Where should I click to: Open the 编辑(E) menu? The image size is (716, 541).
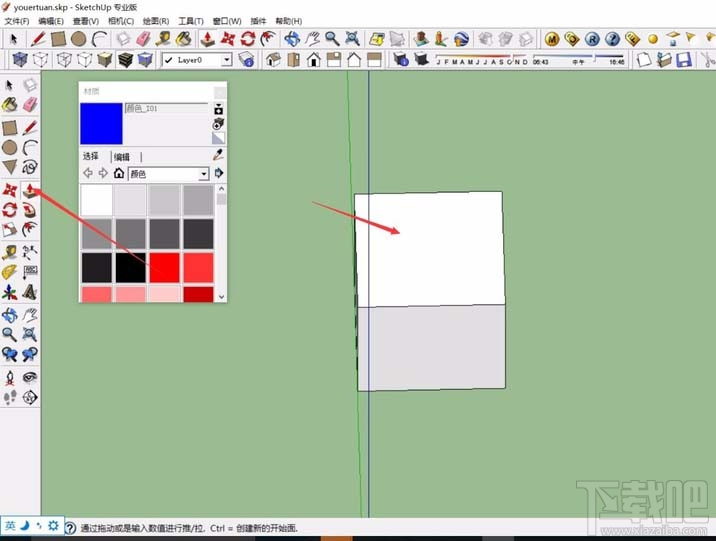[x=51, y=21]
